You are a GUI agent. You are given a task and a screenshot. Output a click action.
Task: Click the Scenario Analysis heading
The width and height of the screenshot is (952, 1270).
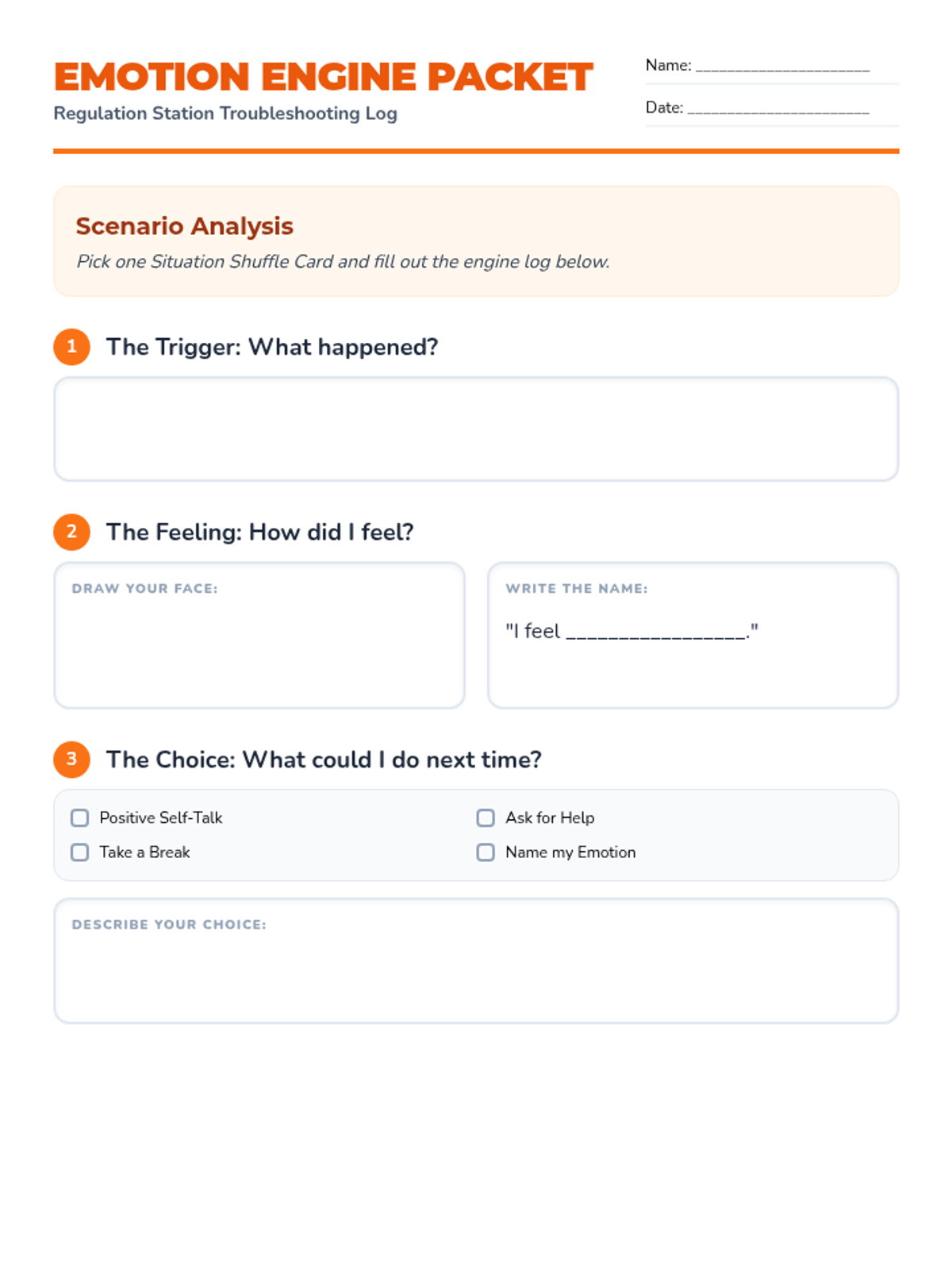(185, 226)
